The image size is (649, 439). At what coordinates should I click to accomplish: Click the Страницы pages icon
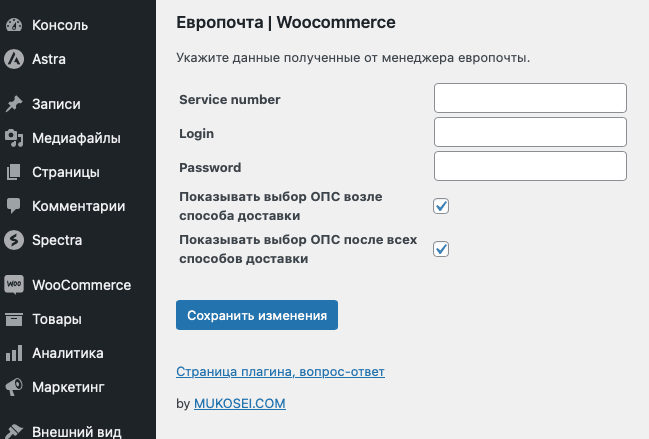pyautogui.click(x=14, y=172)
